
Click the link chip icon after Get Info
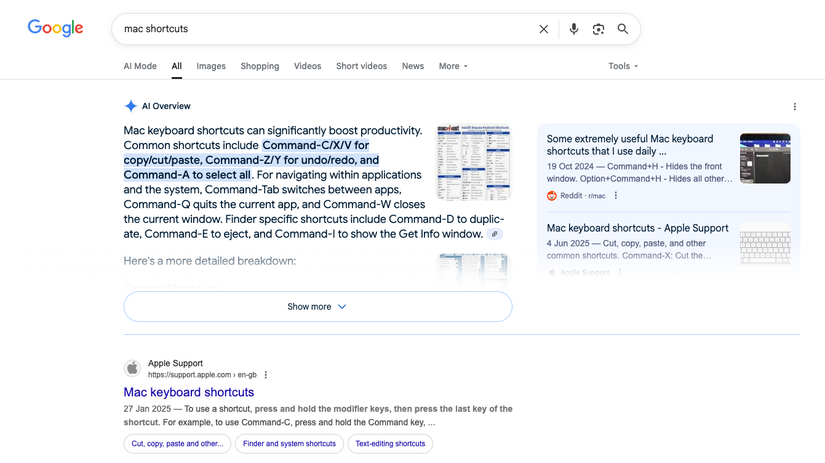coord(495,234)
